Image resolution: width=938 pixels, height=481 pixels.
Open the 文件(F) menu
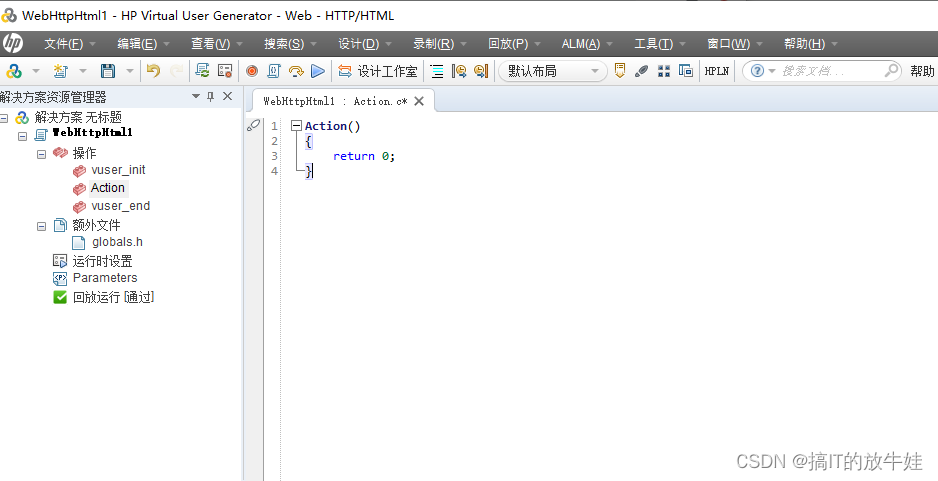point(69,44)
